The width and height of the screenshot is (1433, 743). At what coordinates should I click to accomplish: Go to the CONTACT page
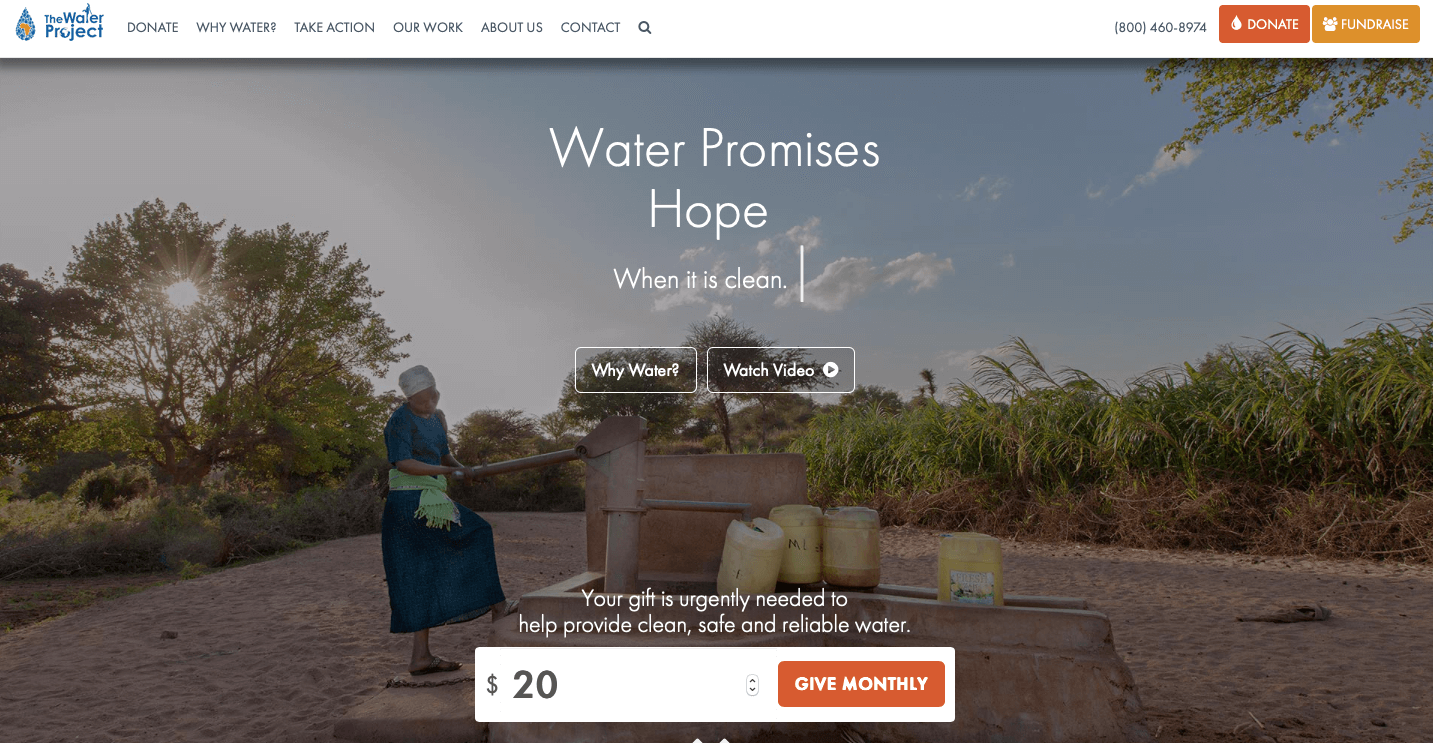pyautogui.click(x=590, y=28)
